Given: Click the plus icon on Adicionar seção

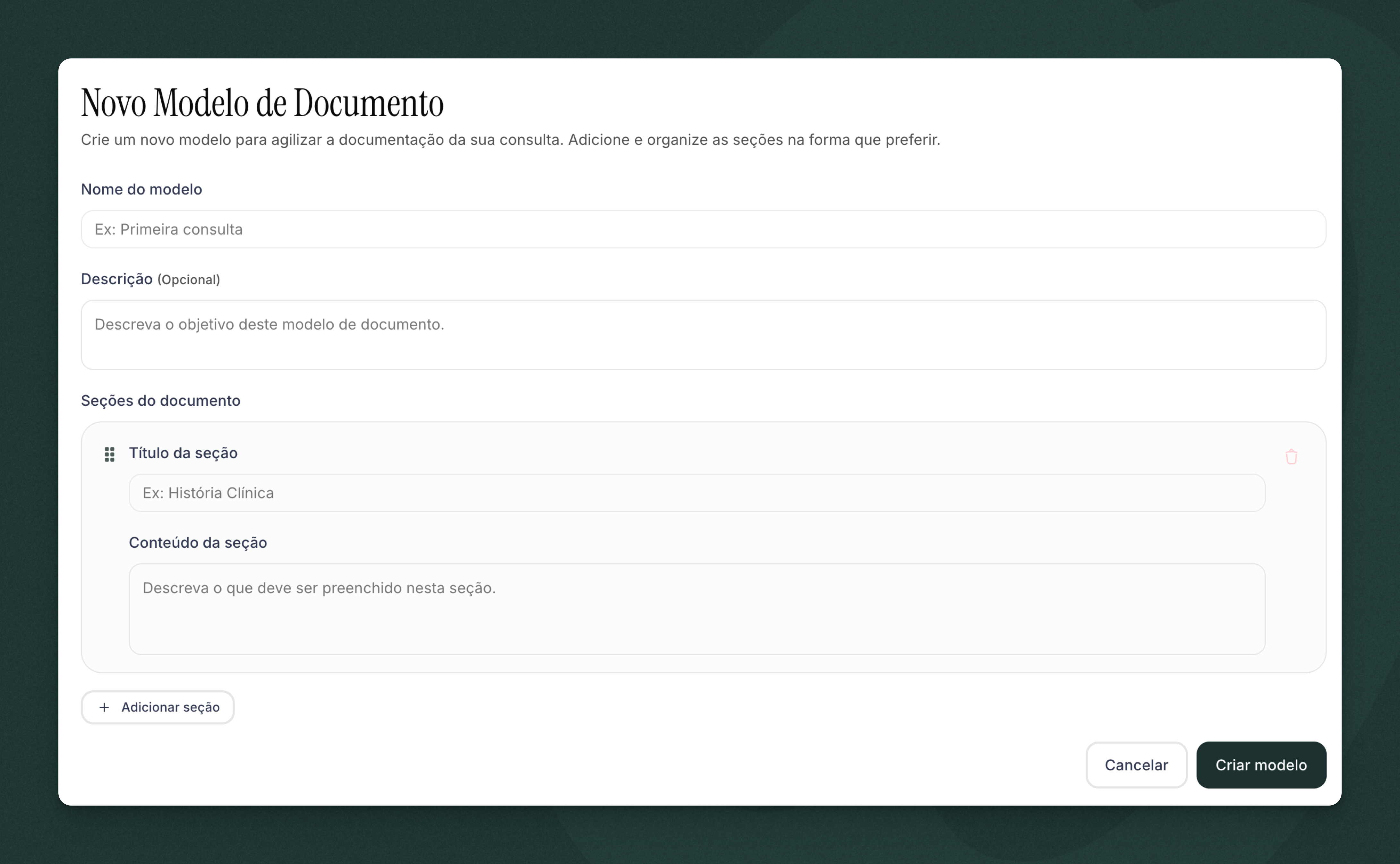Looking at the screenshot, I should pos(105,707).
